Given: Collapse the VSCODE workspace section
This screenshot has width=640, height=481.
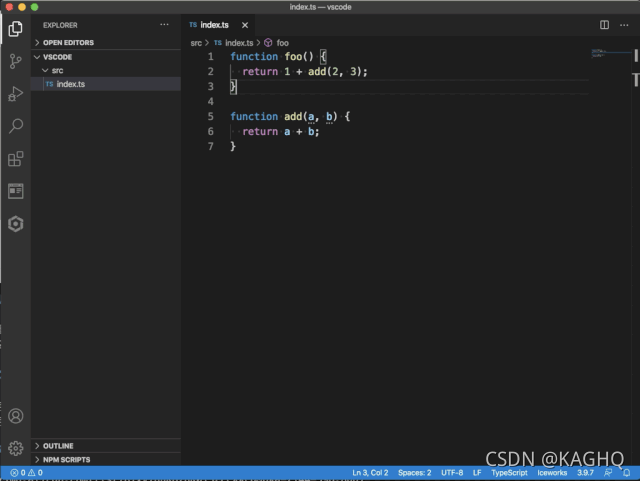Looking at the screenshot, I should click(x=106, y=57).
